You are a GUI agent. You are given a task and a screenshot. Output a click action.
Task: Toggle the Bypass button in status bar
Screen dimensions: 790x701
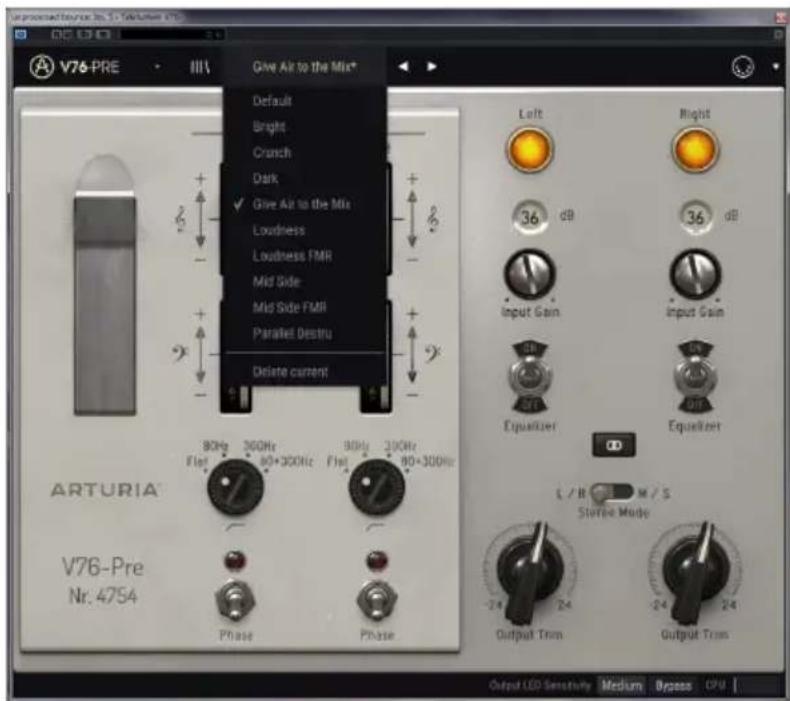click(x=673, y=686)
